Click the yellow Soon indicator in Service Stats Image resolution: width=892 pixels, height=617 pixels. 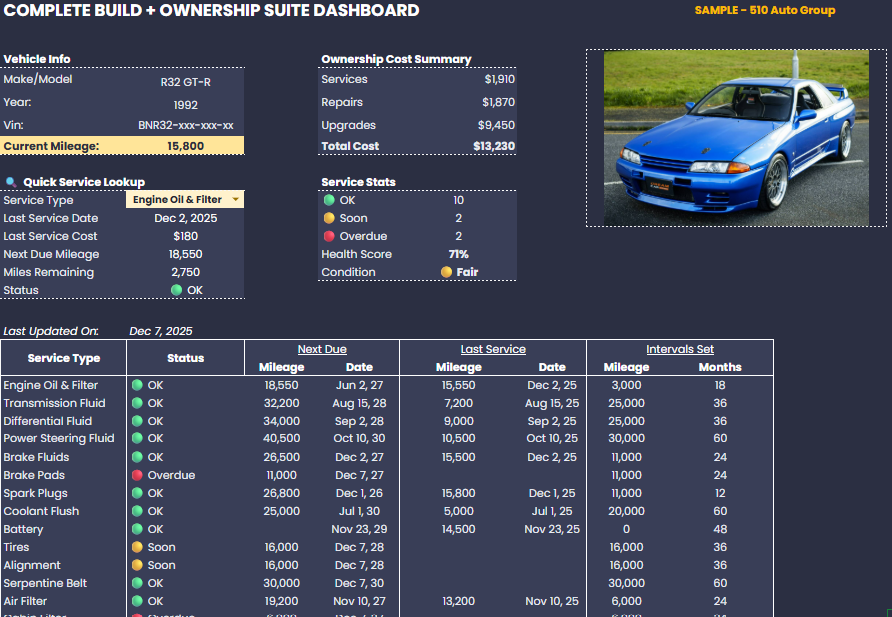[x=328, y=218]
